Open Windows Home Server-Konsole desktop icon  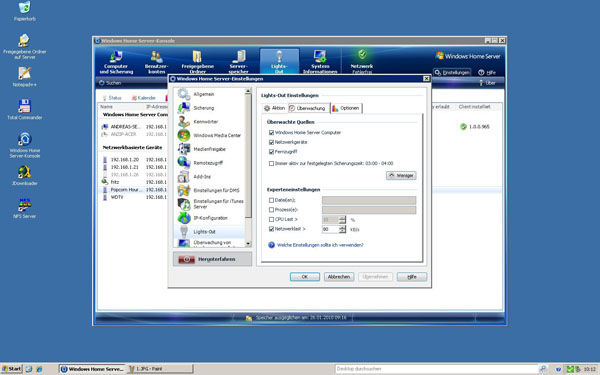coord(24,145)
